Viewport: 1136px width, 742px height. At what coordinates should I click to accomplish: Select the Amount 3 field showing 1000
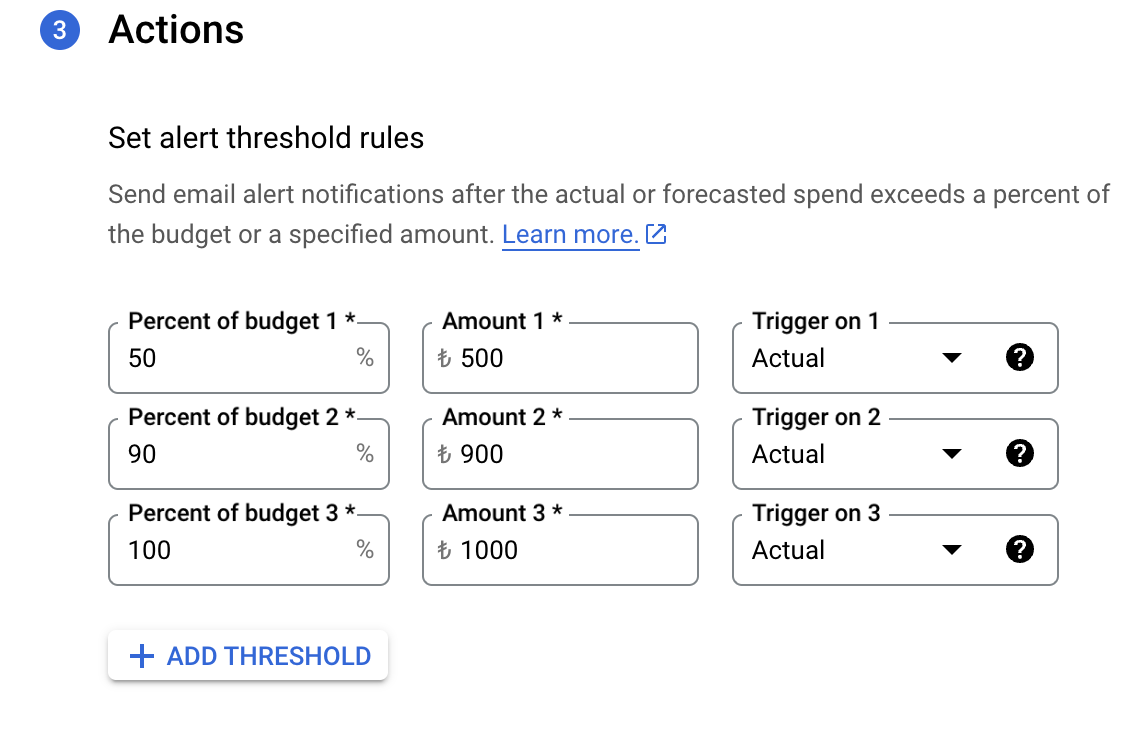coord(560,550)
